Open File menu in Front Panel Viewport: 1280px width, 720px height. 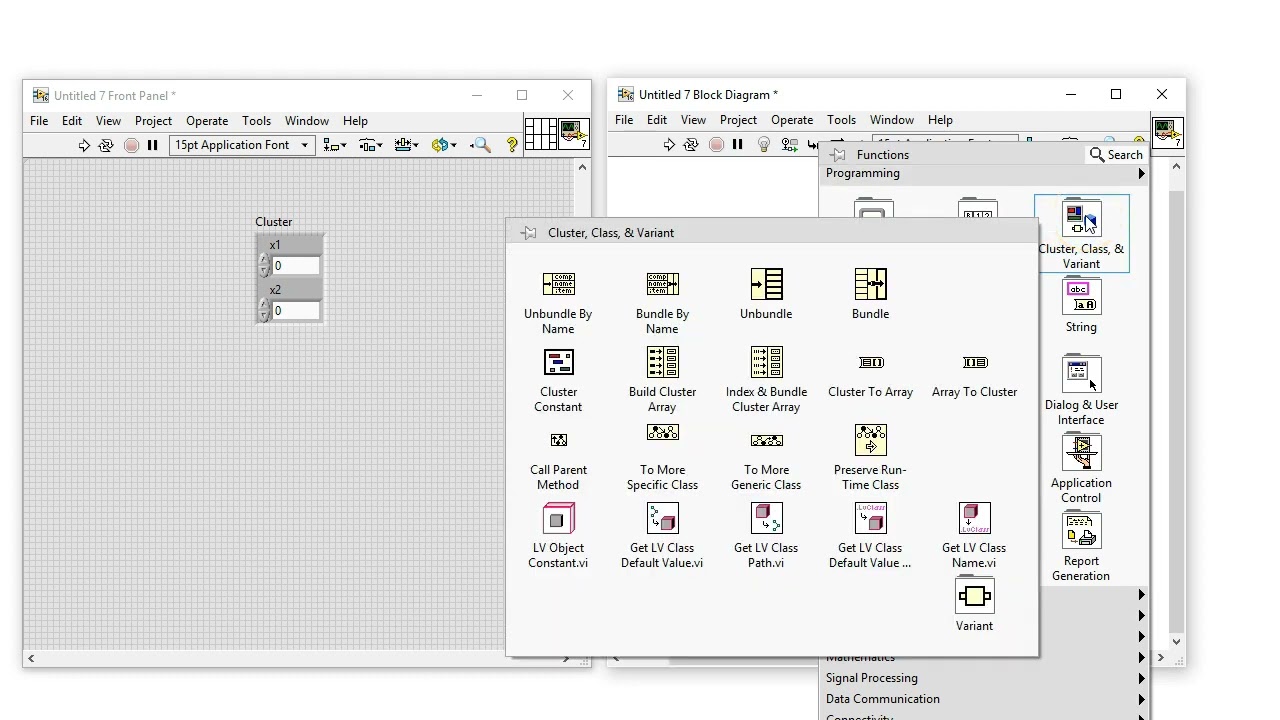tap(39, 121)
